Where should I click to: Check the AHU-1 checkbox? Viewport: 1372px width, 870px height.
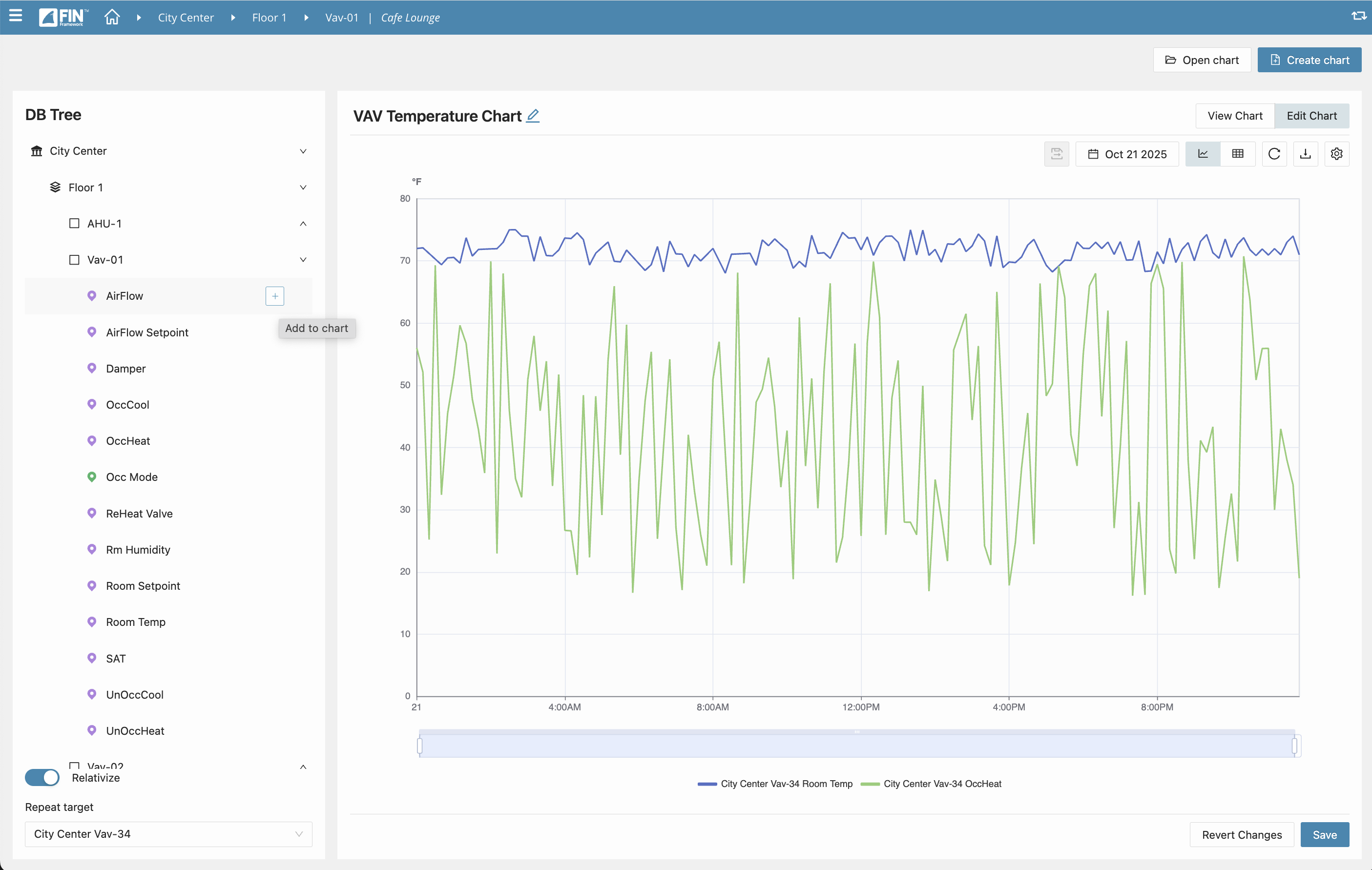click(74, 223)
